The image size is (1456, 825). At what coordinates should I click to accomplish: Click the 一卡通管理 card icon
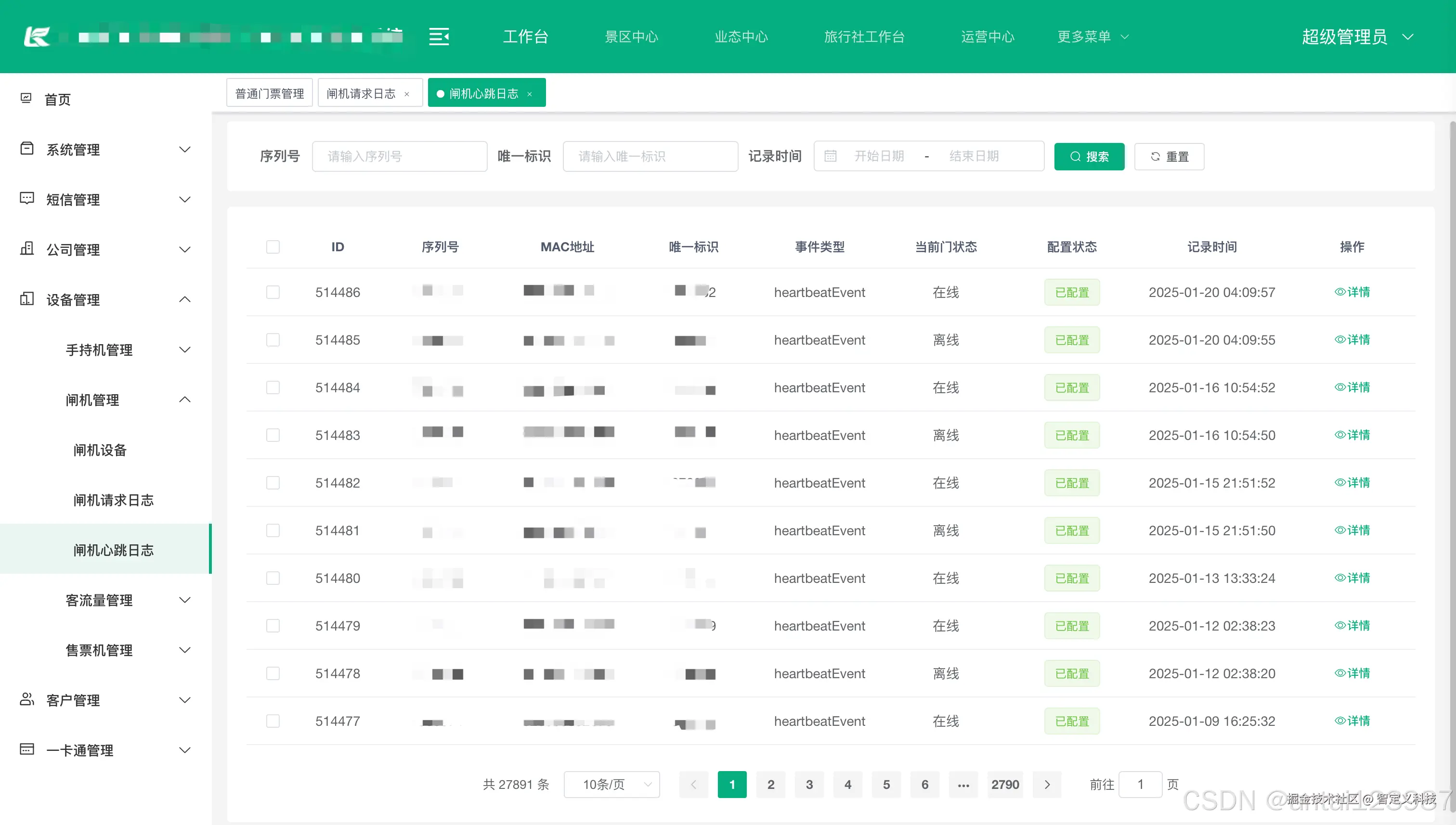coord(26,749)
